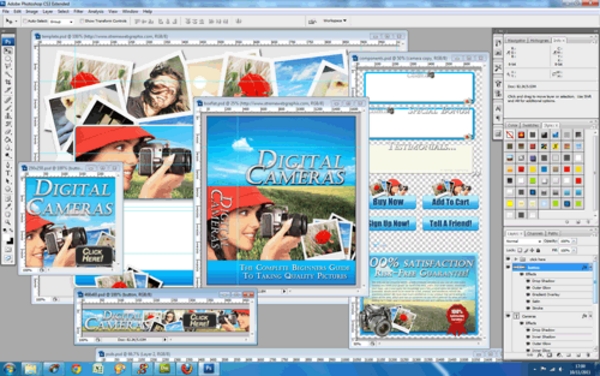Select the Lasso tool
Screen dimensions: 600x376
(8, 67)
